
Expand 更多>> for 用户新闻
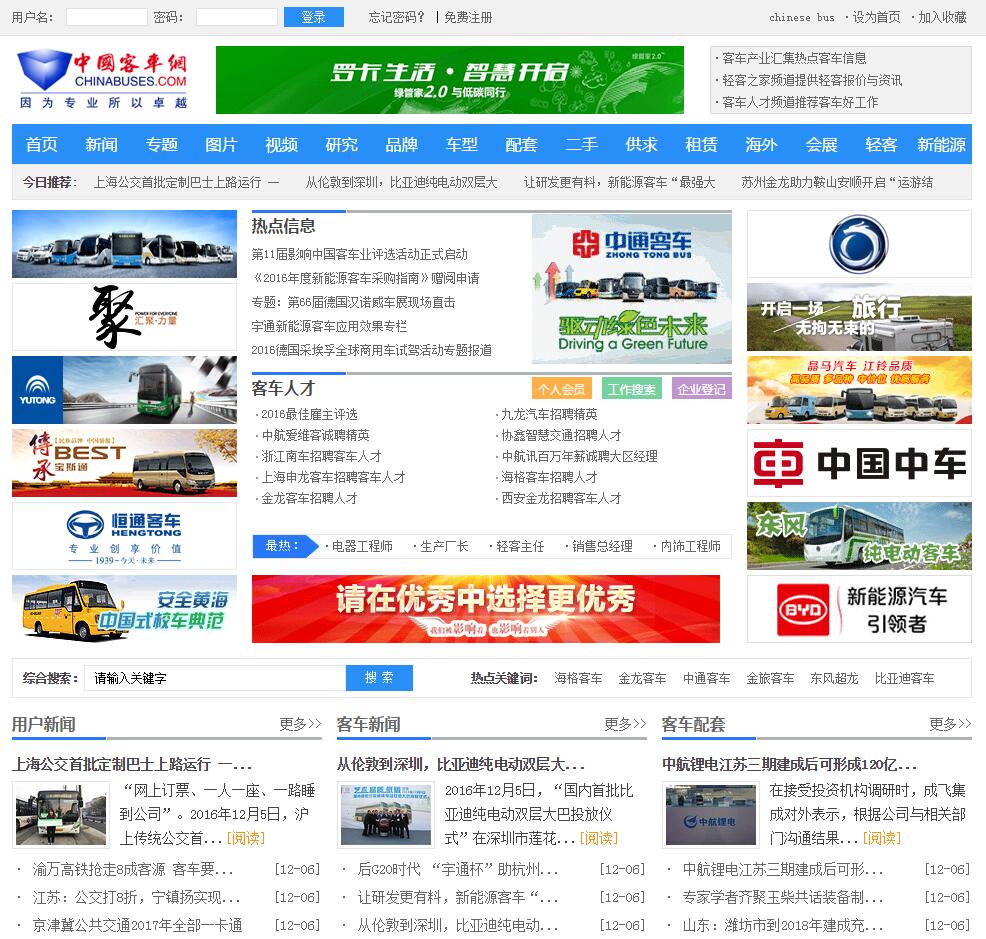coord(301,724)
